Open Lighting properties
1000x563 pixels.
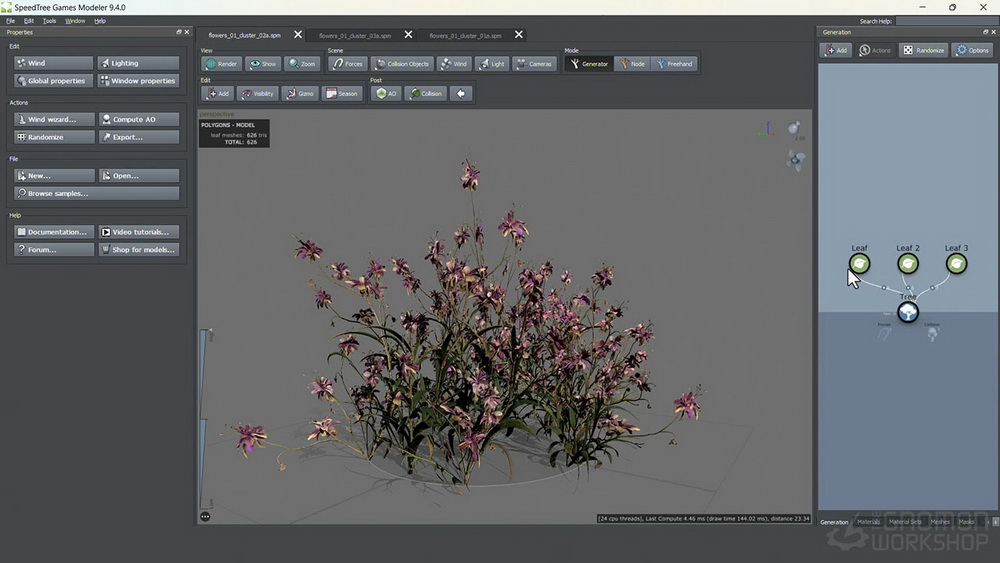[138, 63]
